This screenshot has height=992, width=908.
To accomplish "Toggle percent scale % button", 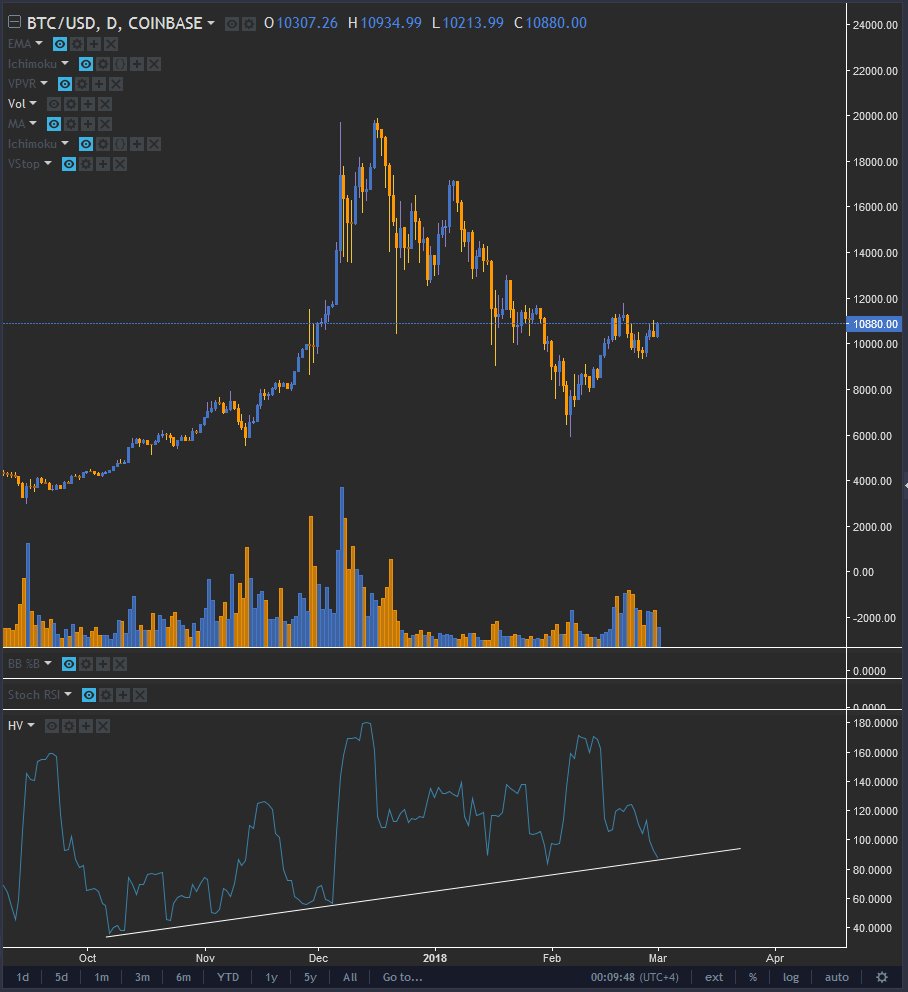I will [x=753, y=977].
